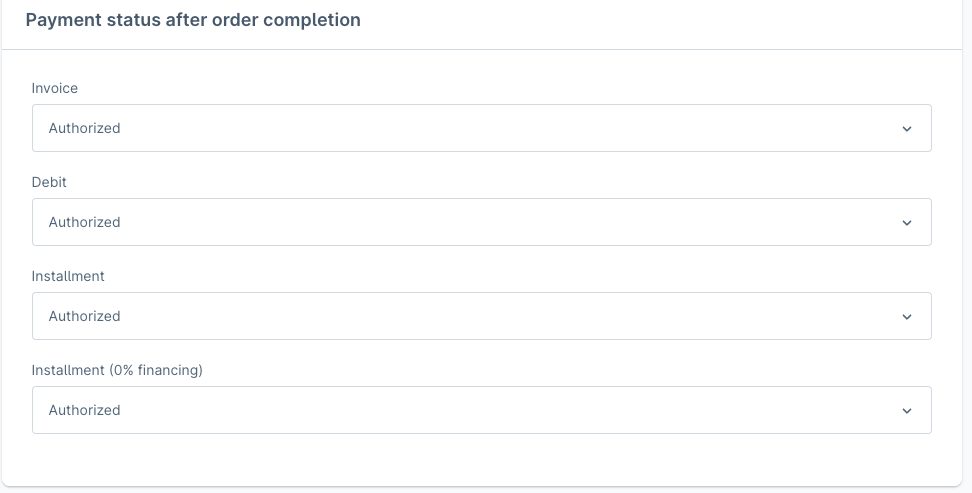Image resolution: width=972 pixels, height=493 pixels.
Task: Click the Authorized value under Invoice
Action: (85, 128)
